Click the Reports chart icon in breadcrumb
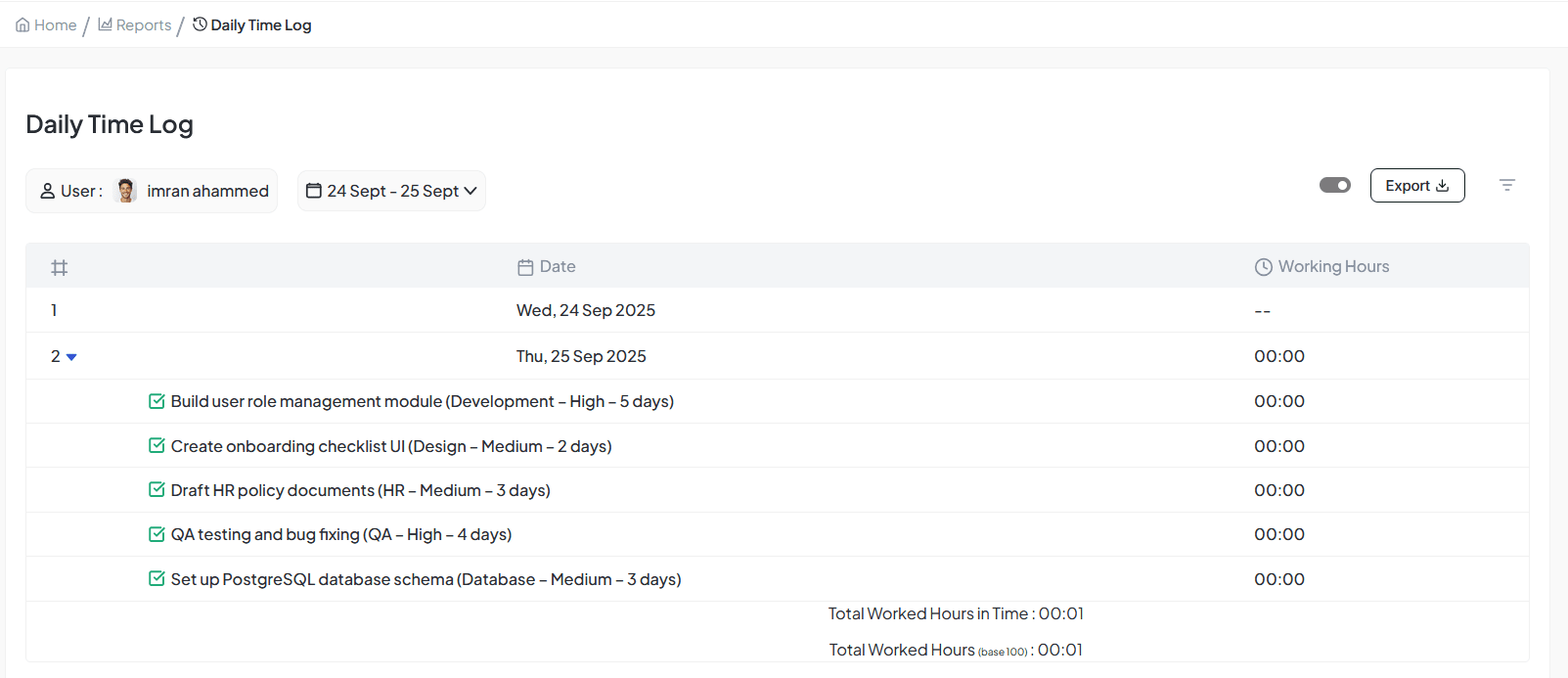This screenshot has width=1568, height=678. pos(105,24)
